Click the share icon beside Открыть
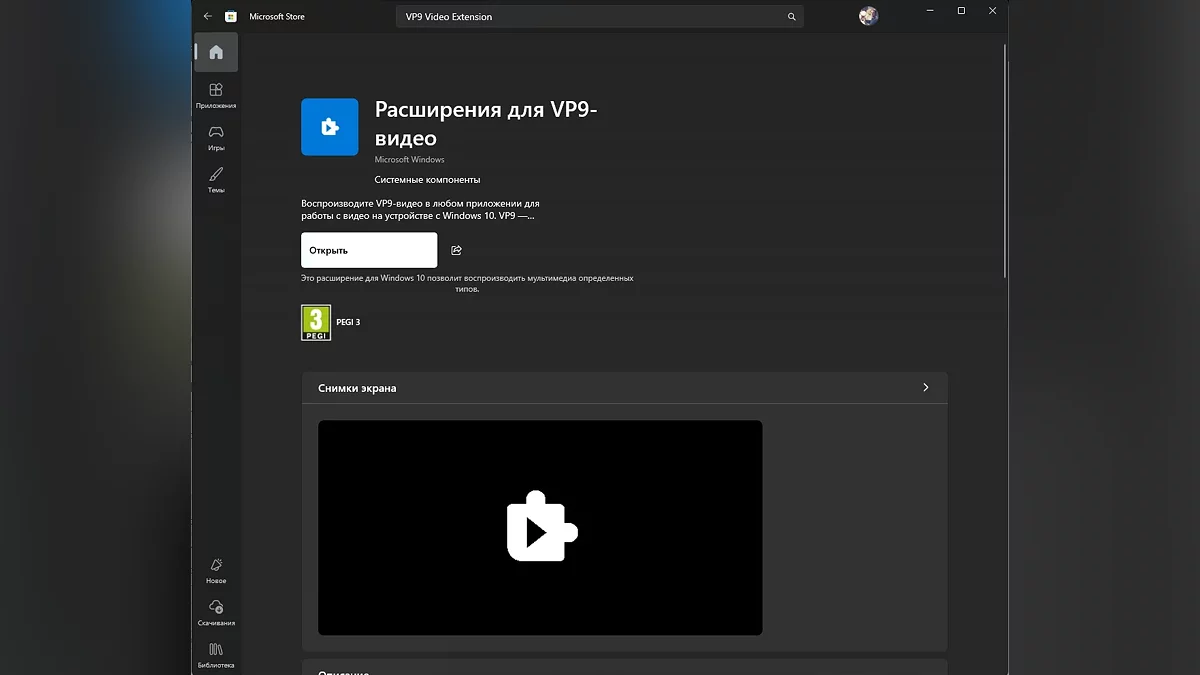Image resolution: width=1200 pixels, height=675 pixels. 456,250
